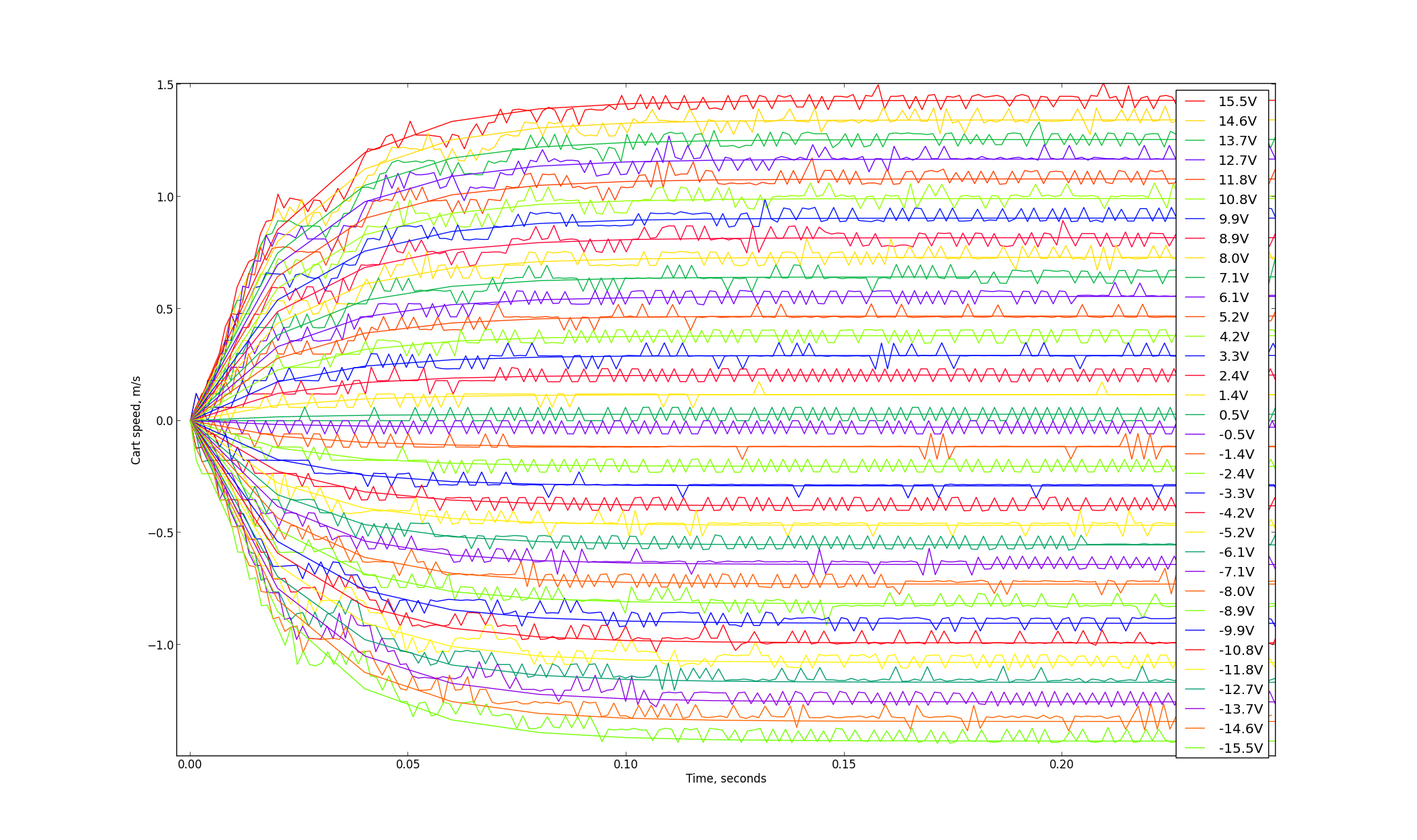Click the green line swatch beside -6.1V
This screenshot has width=1417, height=840.
click(1195, 552)
